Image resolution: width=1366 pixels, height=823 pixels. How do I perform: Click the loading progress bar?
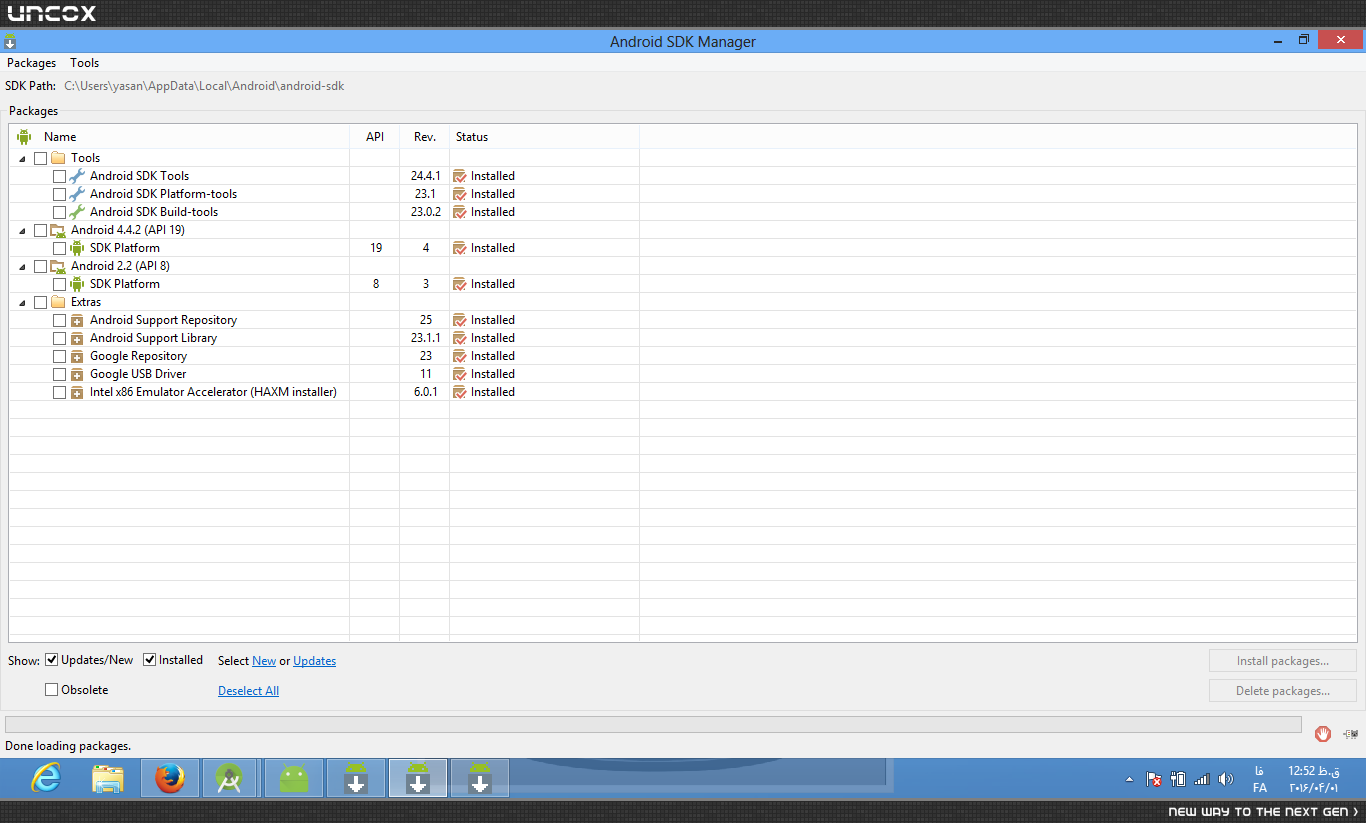tap(654, 725)
